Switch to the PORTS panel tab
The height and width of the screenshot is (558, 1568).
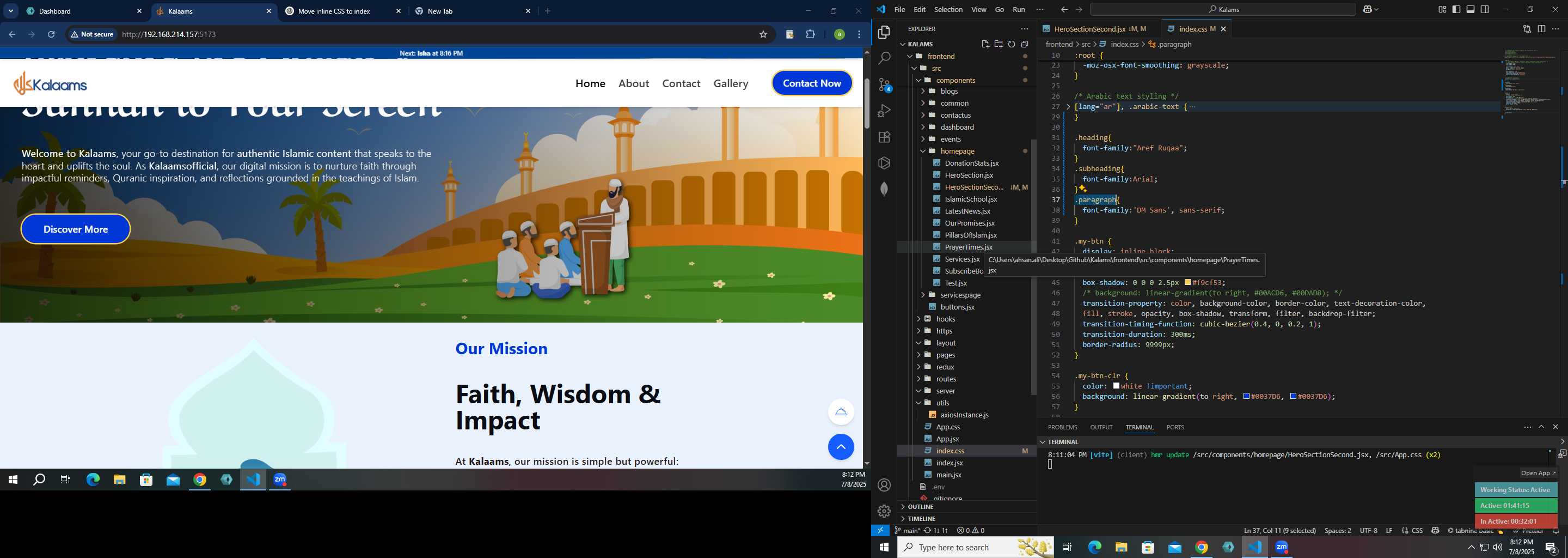tap(1175, 427)
